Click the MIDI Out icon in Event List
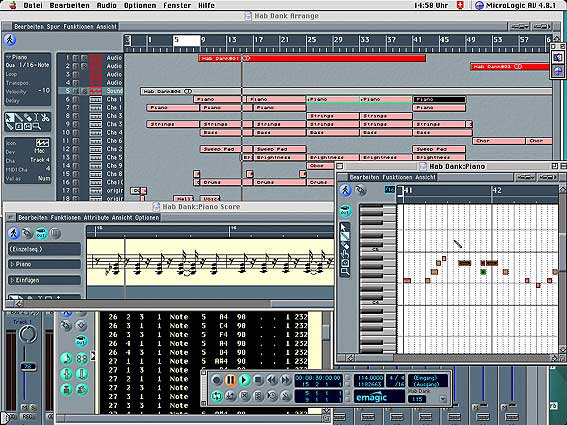The height and width of the screenshot is (425, 567). [x=81, y=341]
